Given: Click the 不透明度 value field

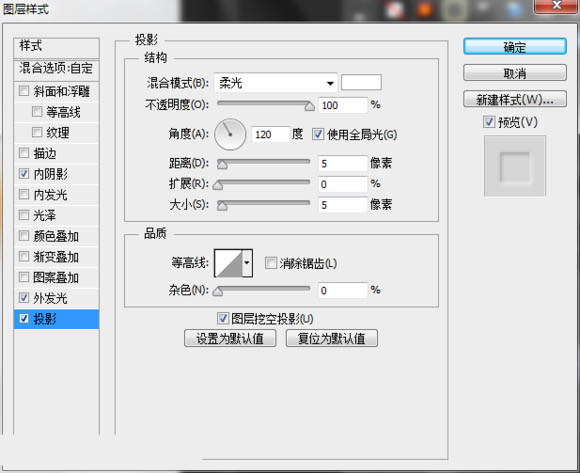Looking at the screenshot, I should point(343,105).
